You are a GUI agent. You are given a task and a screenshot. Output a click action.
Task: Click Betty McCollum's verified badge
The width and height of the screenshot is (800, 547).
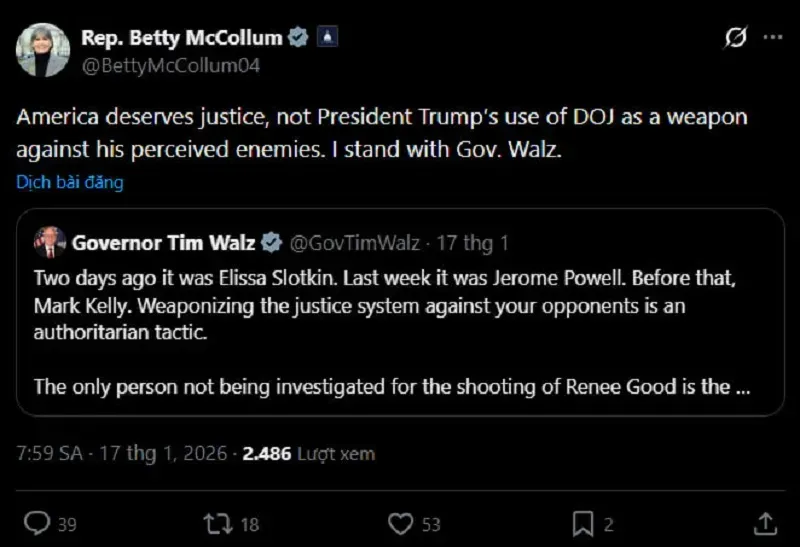(298, 38)
